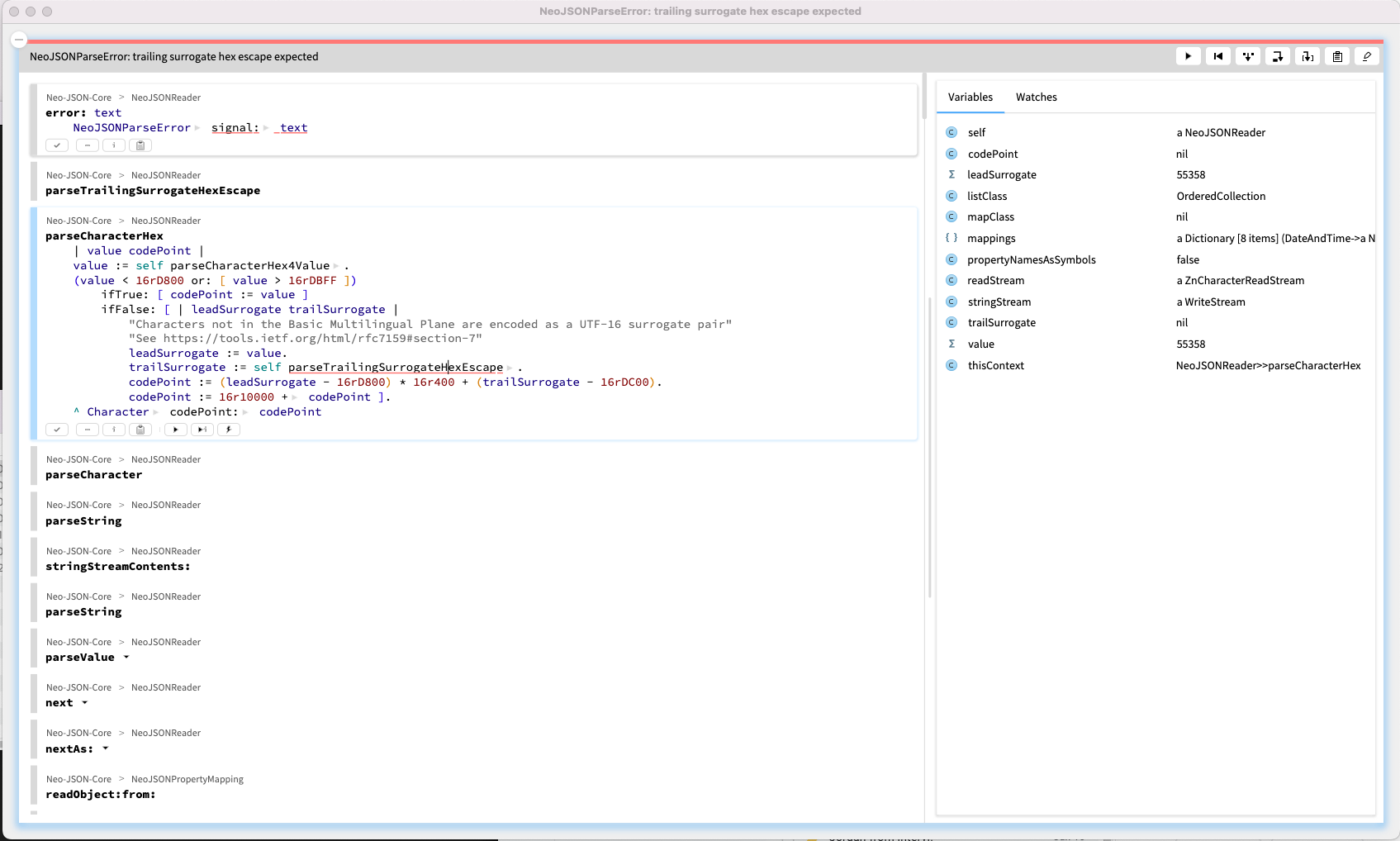Click Neo-JSON-Core package link above error: method

[x=78, y=97]
